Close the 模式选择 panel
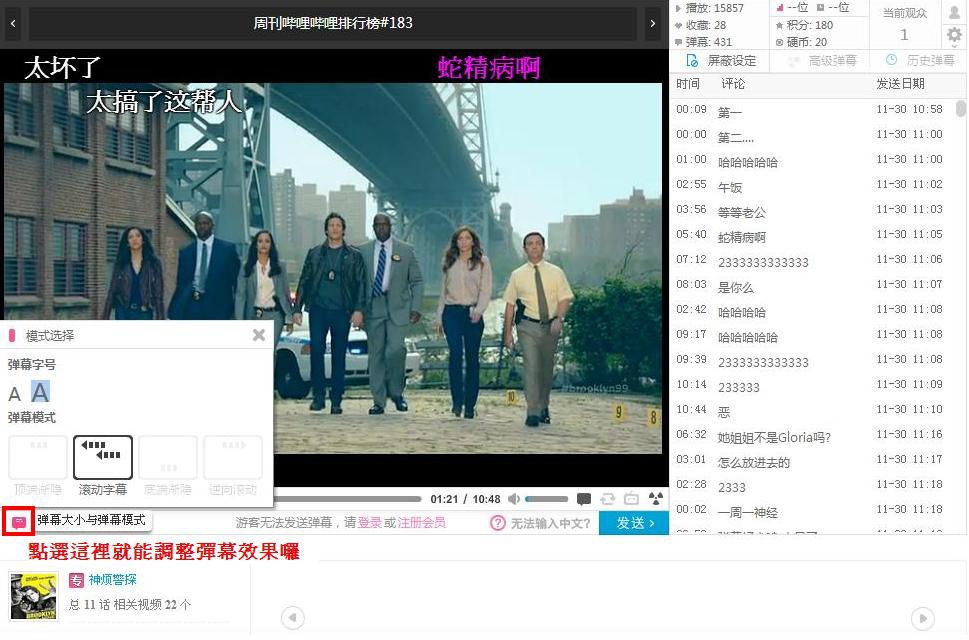This screenshot has width=969, height=640. (x=259, y=335)
